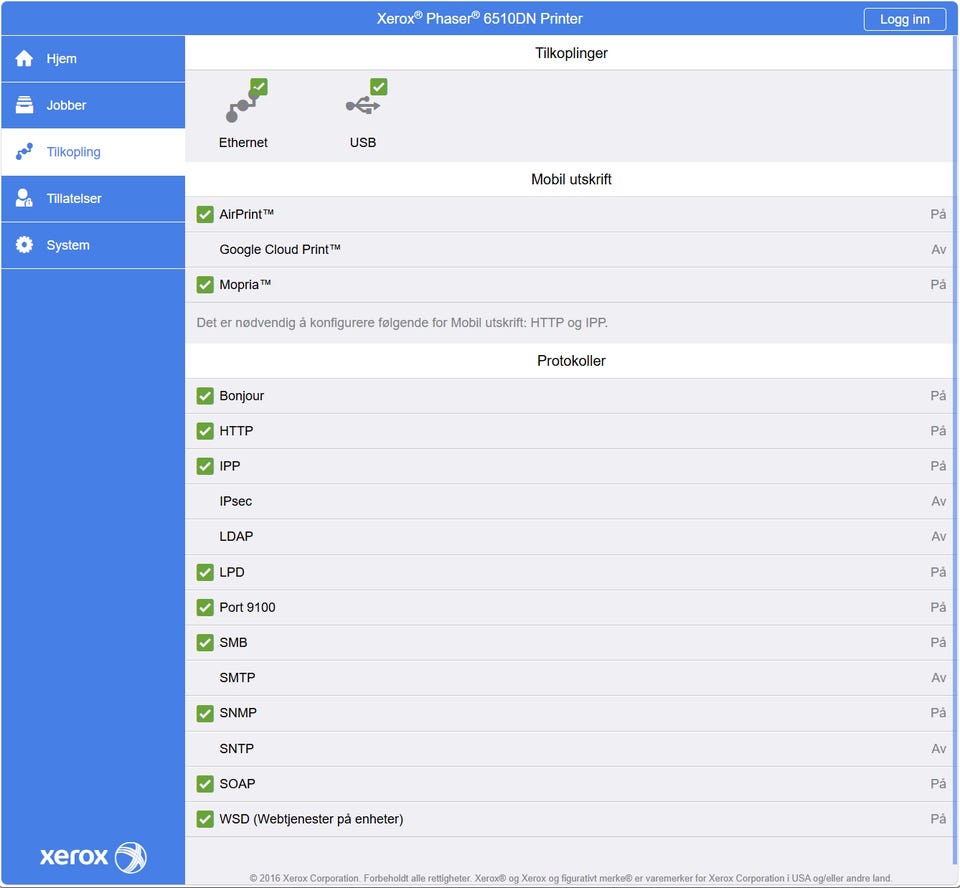Select the Tilkopling menu item
960x888 pixels.
[x=93, y=152]
